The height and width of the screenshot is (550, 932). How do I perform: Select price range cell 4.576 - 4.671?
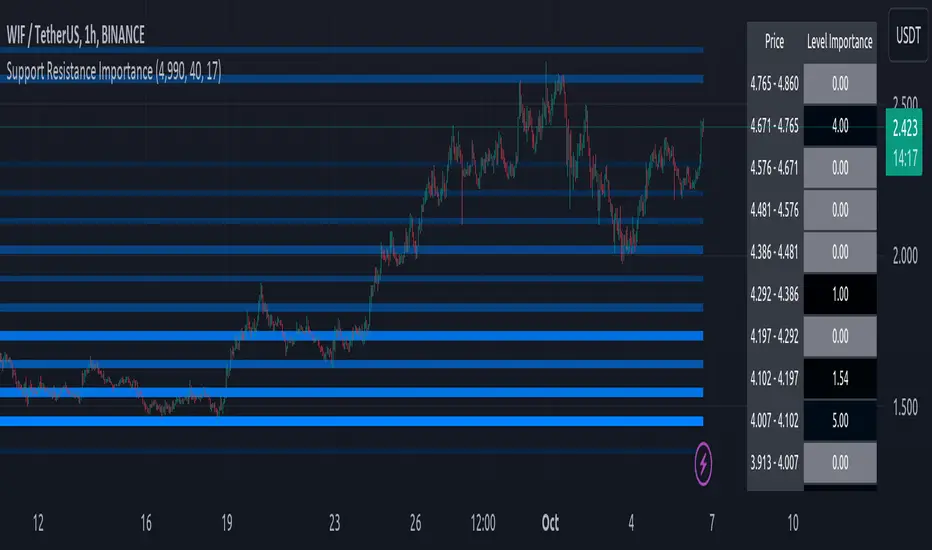point(774,168)
